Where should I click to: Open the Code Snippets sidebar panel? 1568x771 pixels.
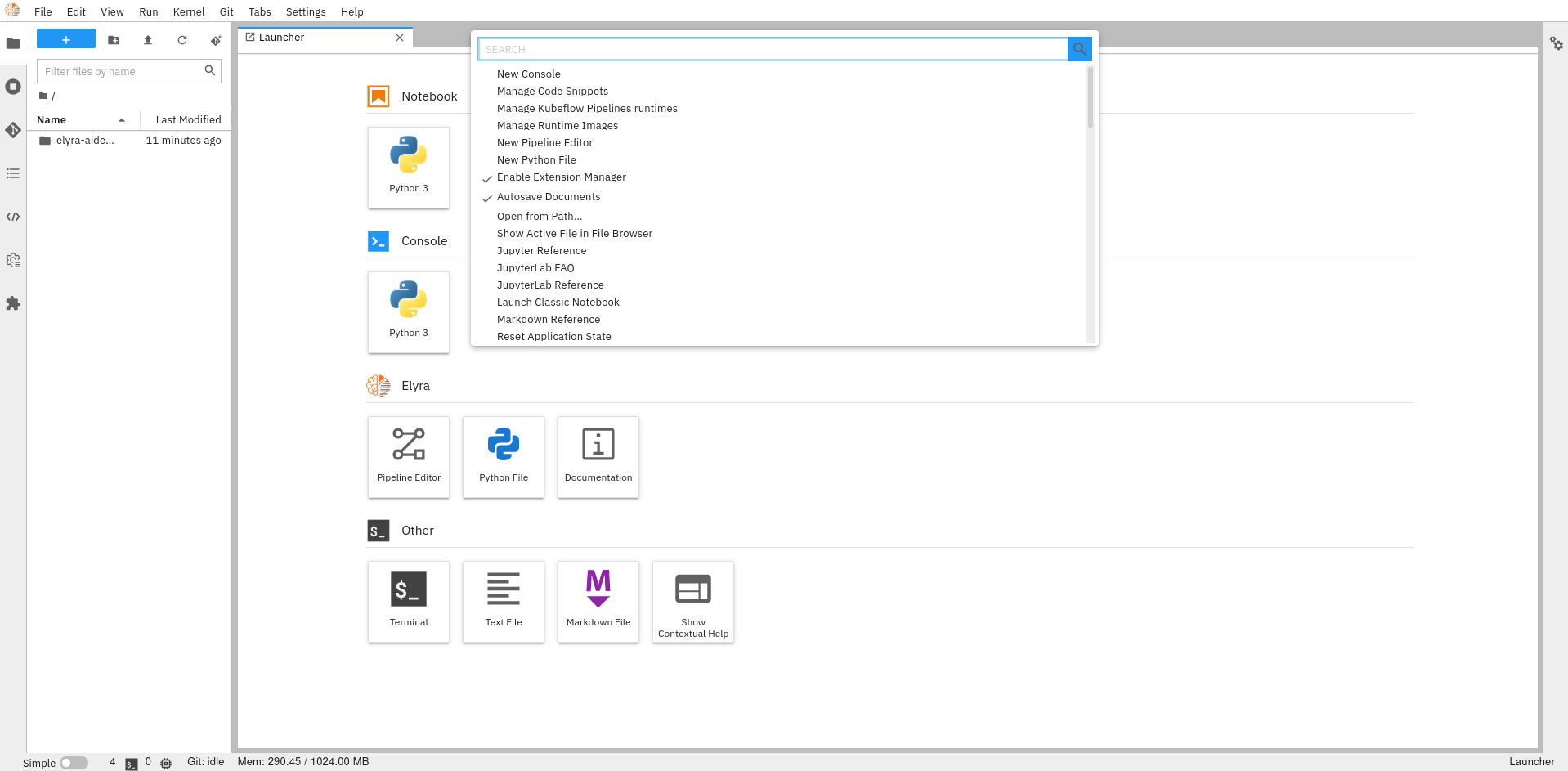tap(13, 217)
